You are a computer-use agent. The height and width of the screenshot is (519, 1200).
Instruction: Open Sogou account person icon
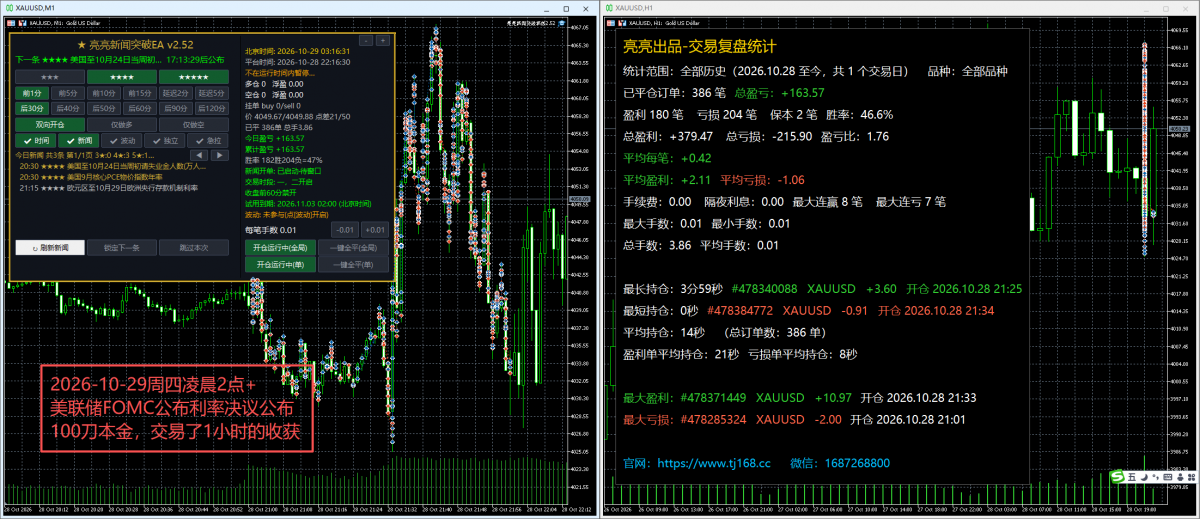pyautogui.click(x=1180, y=477)
